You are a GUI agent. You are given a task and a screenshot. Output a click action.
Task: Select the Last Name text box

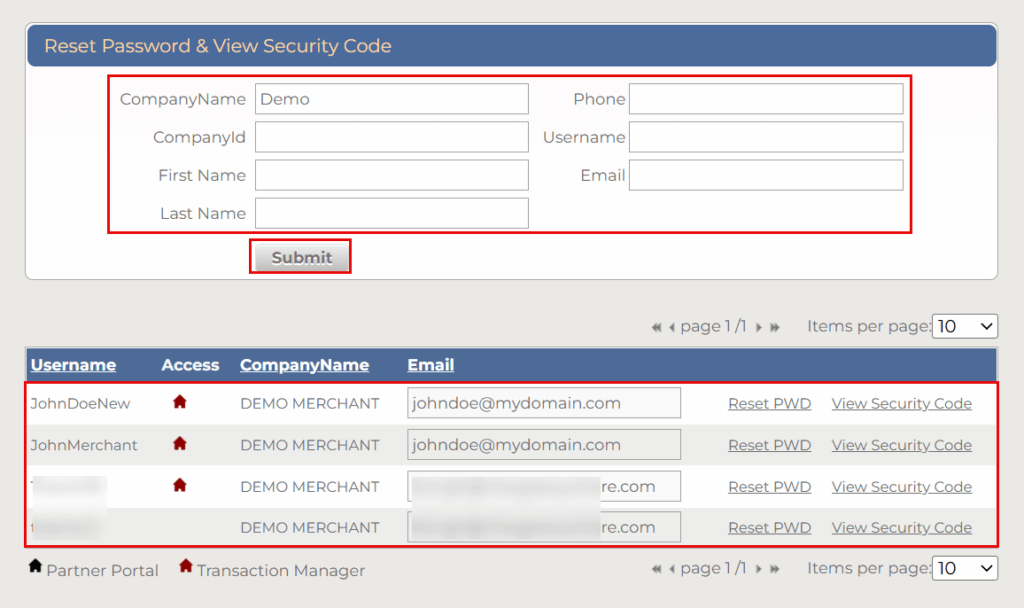click(x=391, y=213)
